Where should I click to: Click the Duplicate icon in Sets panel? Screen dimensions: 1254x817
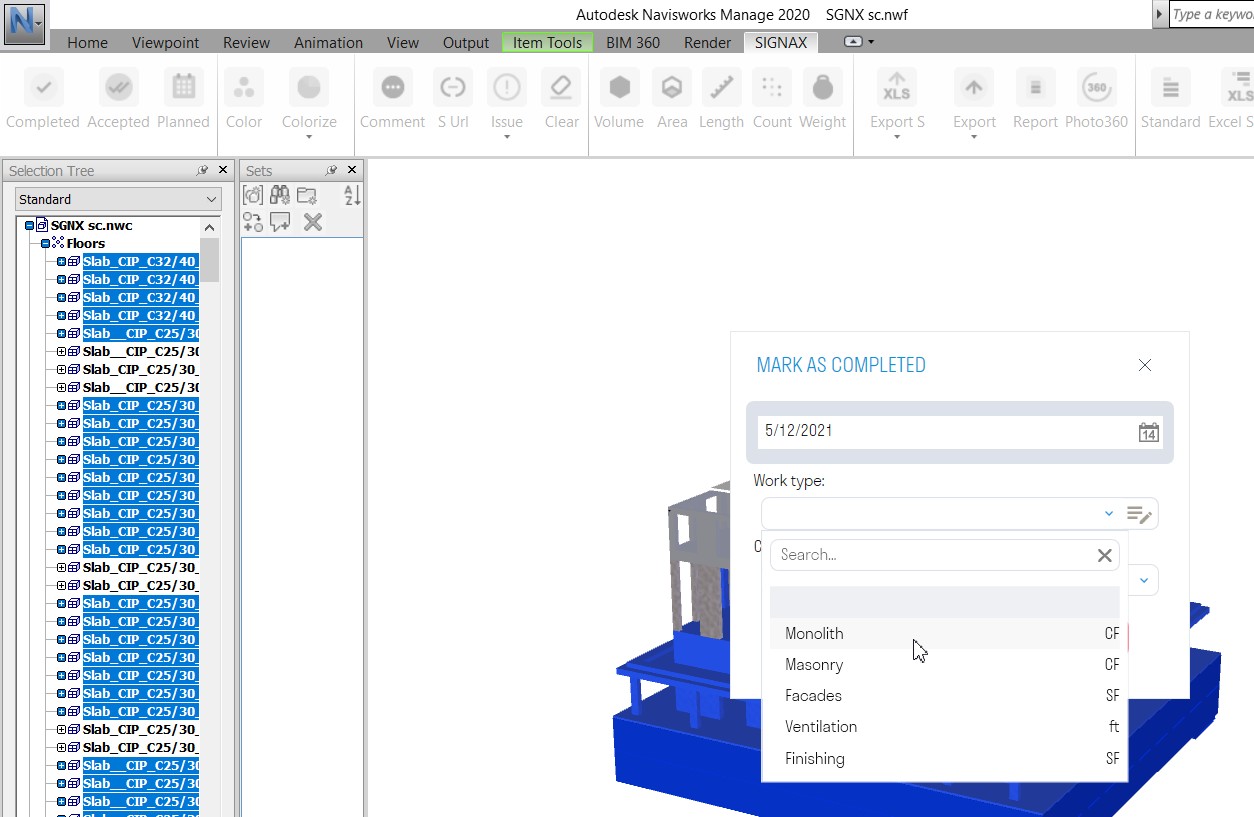coord(253,222)
